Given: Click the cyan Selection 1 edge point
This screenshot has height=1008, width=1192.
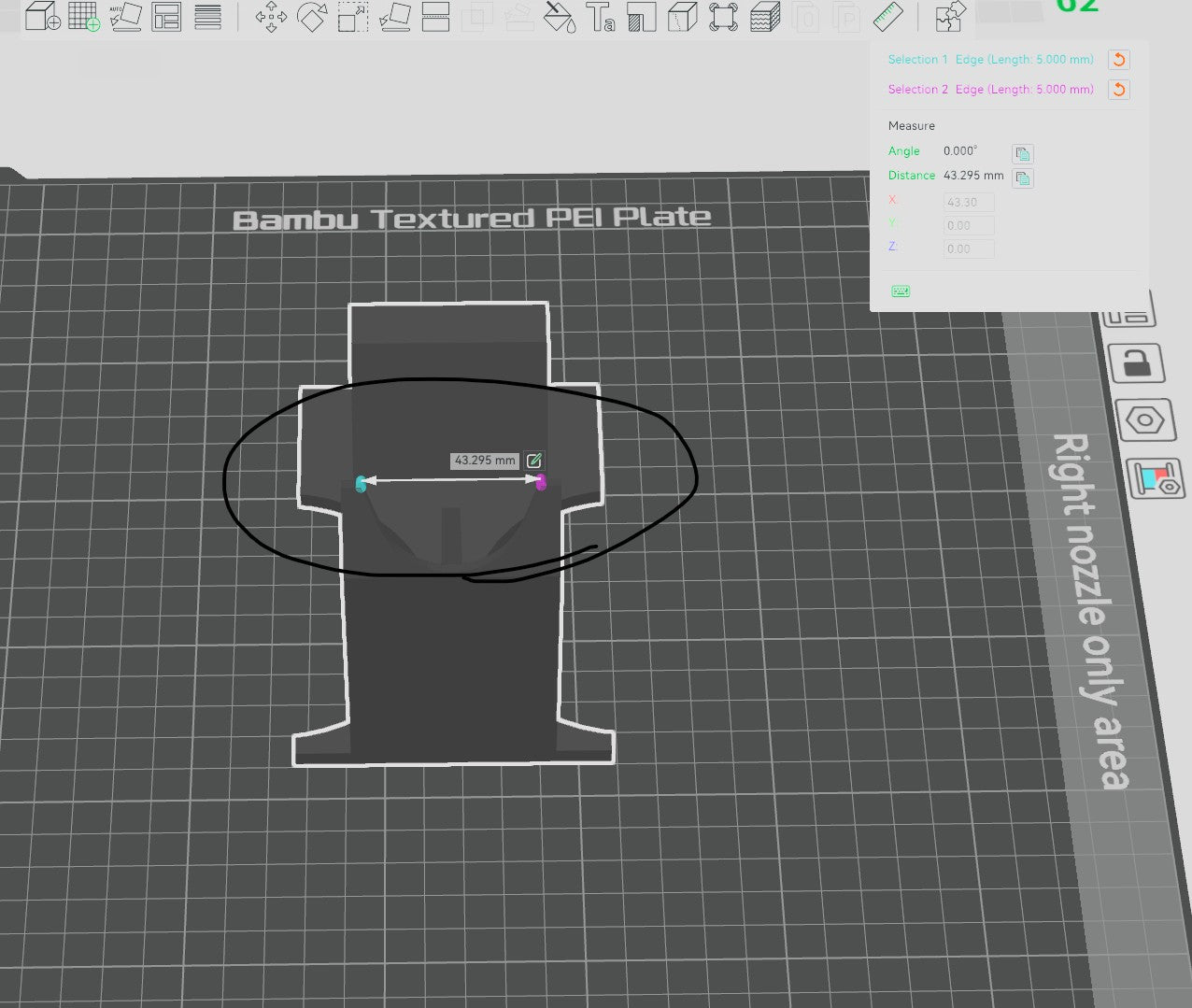Looking at the screenshot, I should coord(361,483).
